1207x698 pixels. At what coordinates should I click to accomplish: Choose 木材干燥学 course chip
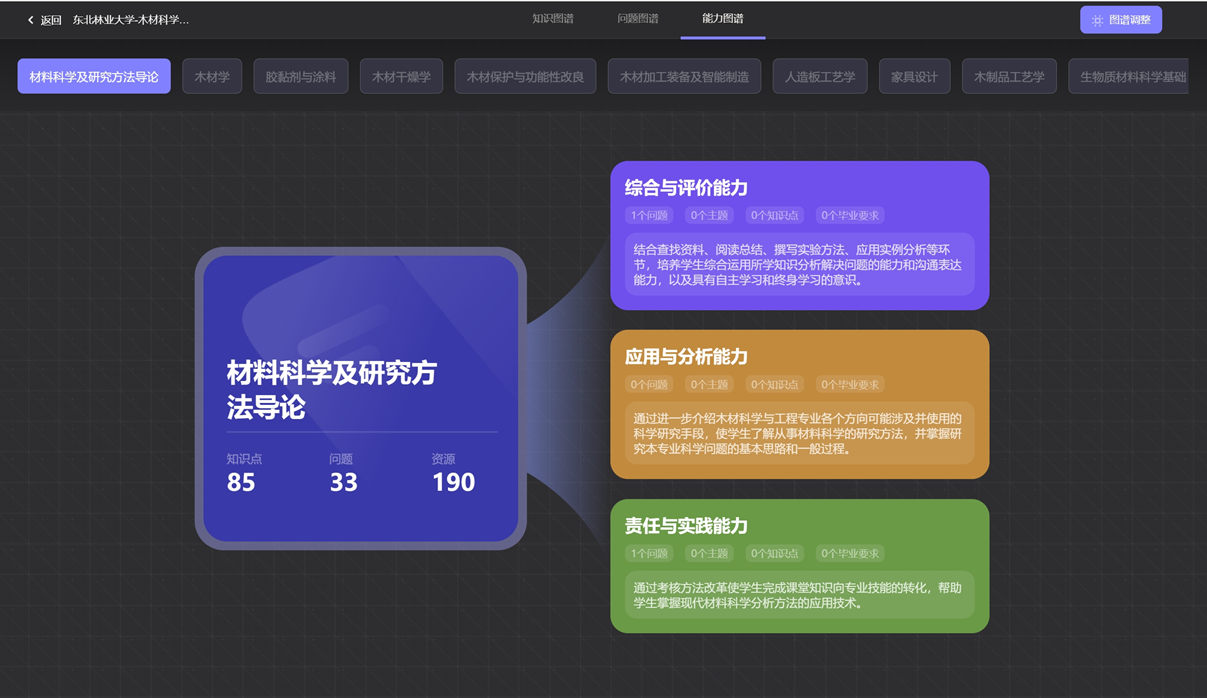point(401,77)
